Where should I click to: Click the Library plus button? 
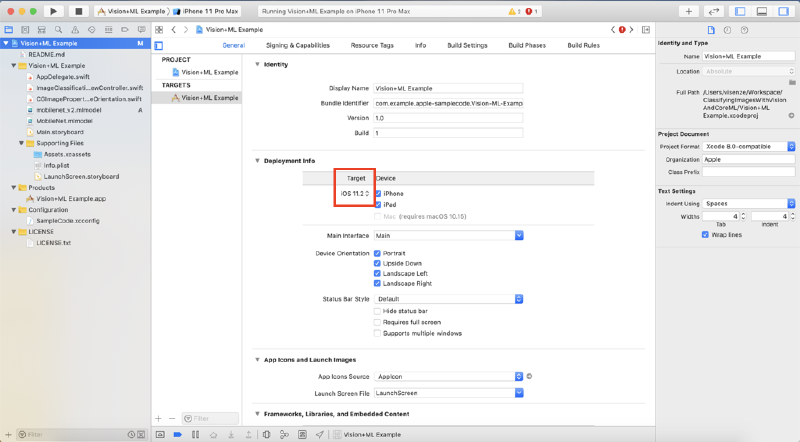click(688, 11)
